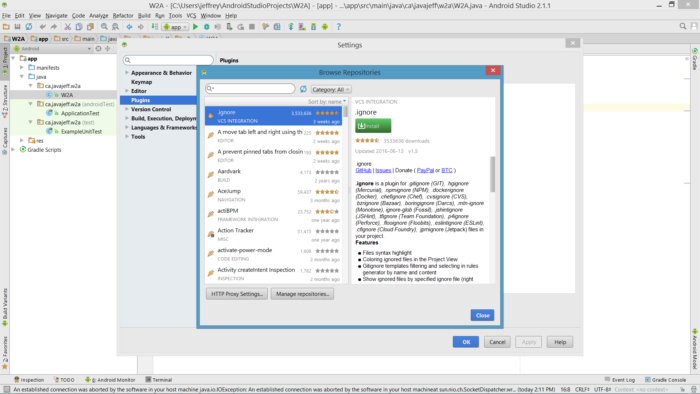Screen dimensions: 700x394
Task: Click the Navigate Back arrow icon
Action: point(129,27)
